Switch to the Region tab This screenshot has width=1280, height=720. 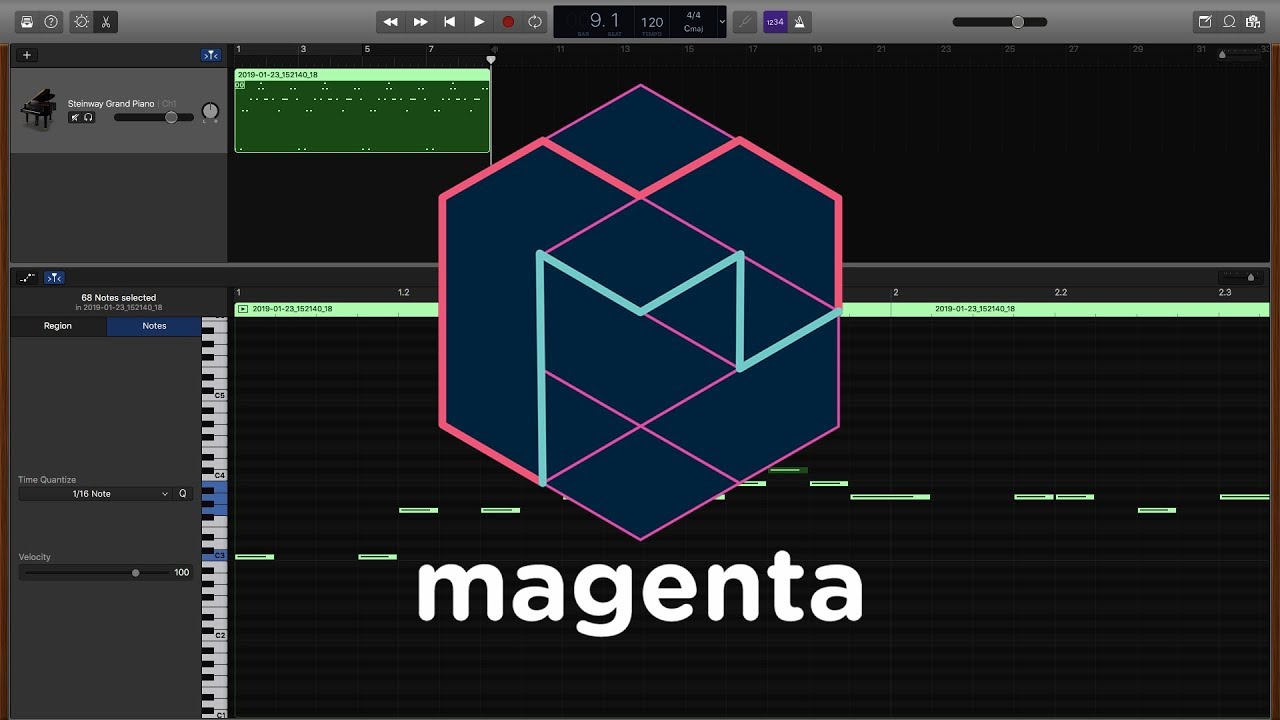58,326
